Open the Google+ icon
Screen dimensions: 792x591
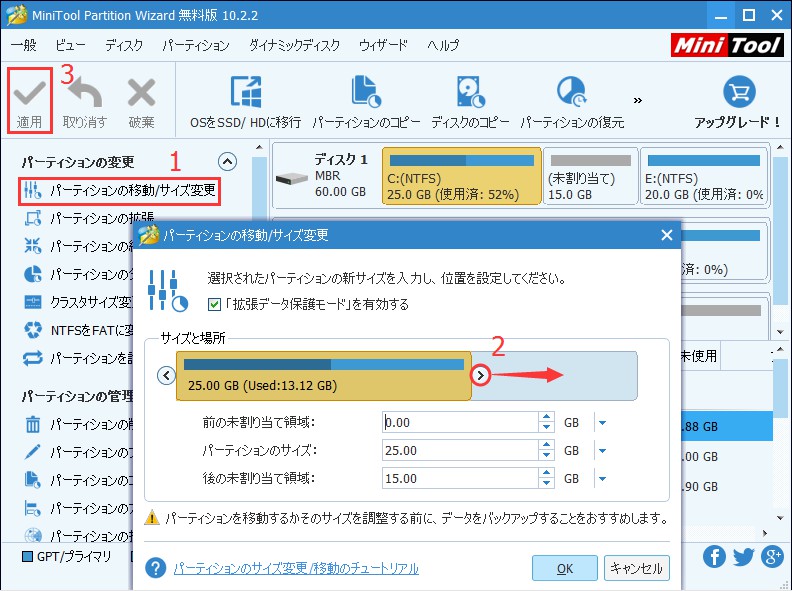click(772, 557)
